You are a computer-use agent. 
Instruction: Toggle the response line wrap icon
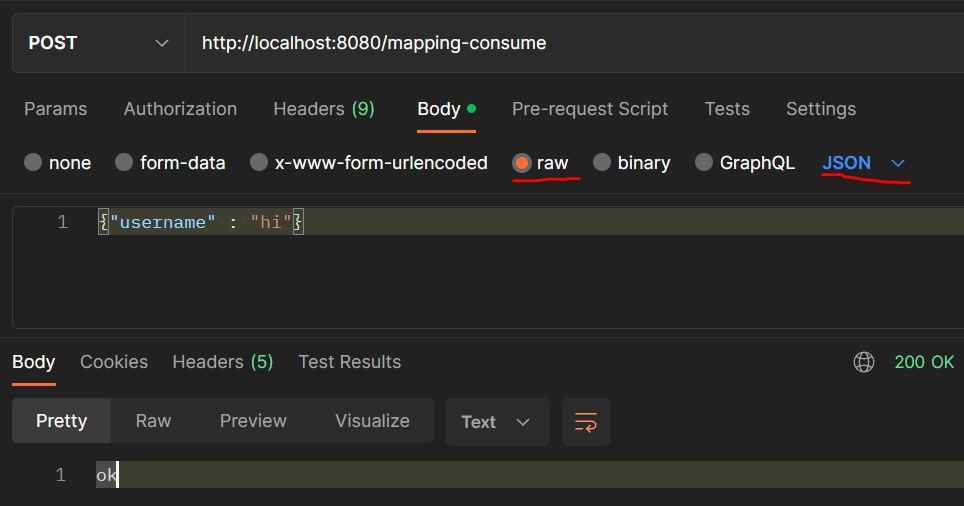(585, 422)
